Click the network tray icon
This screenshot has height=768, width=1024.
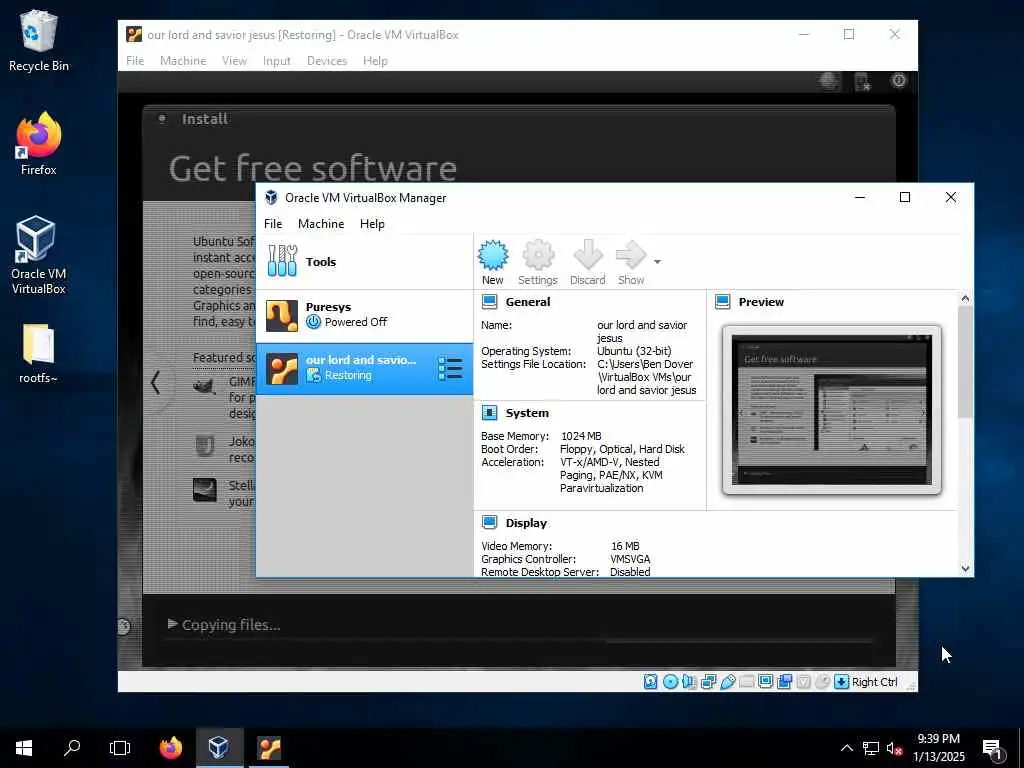tap(871, 748)
